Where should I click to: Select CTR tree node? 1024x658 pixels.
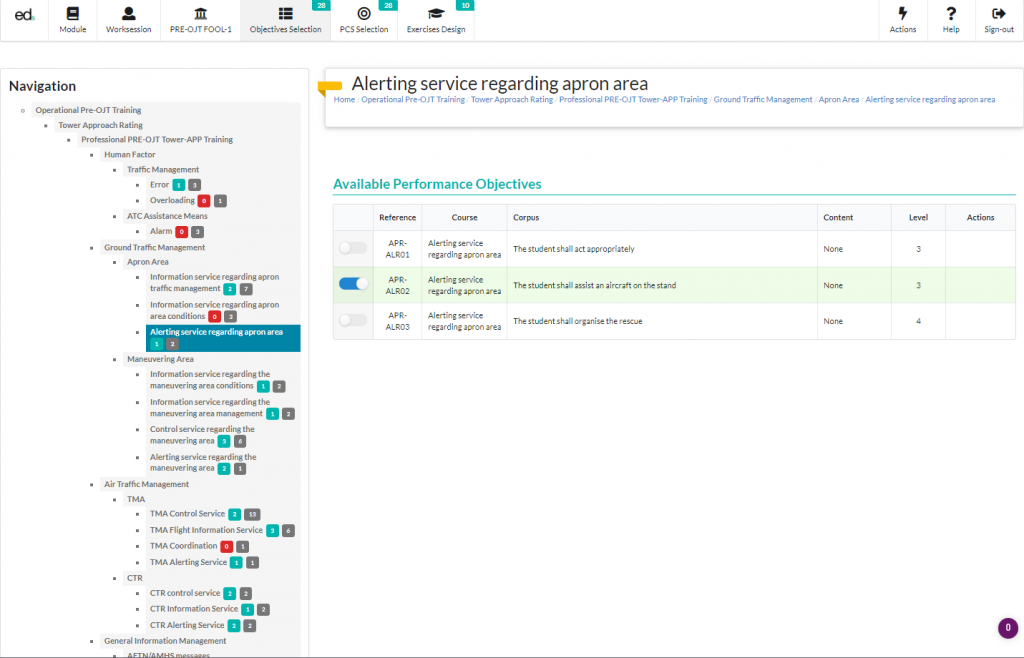(135, 578)
